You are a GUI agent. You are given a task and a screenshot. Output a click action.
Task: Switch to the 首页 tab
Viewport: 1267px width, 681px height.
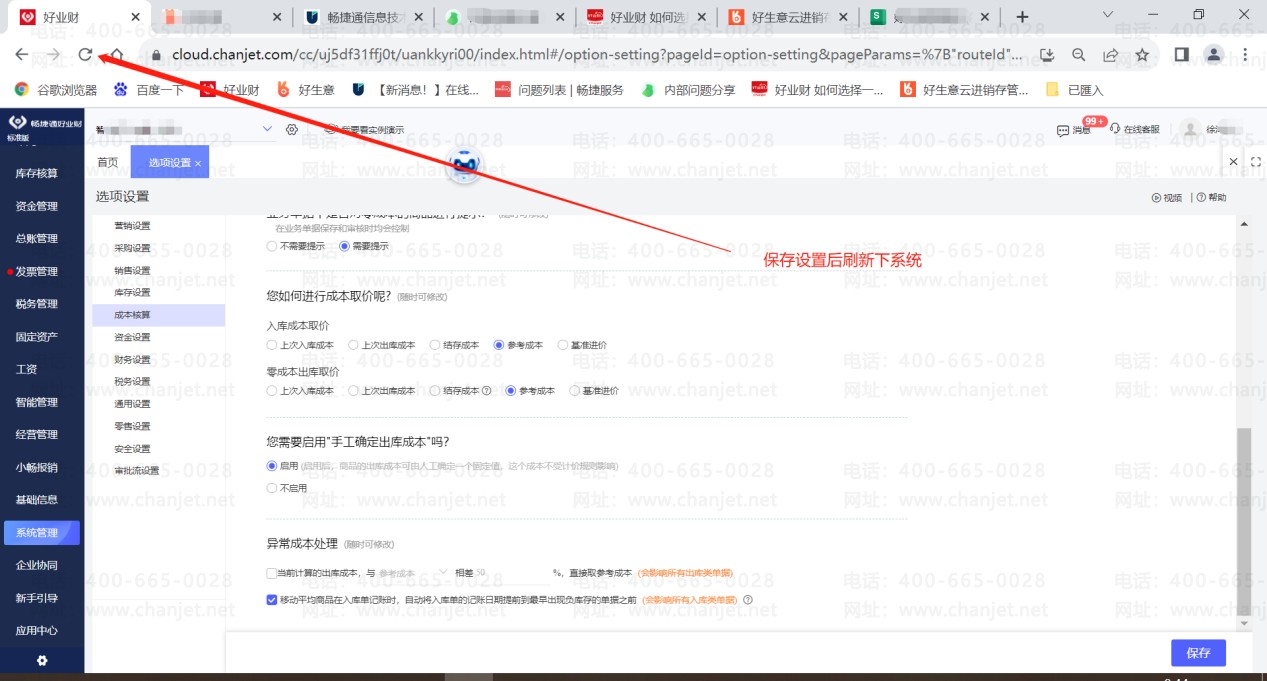click(x=108, y=160)
